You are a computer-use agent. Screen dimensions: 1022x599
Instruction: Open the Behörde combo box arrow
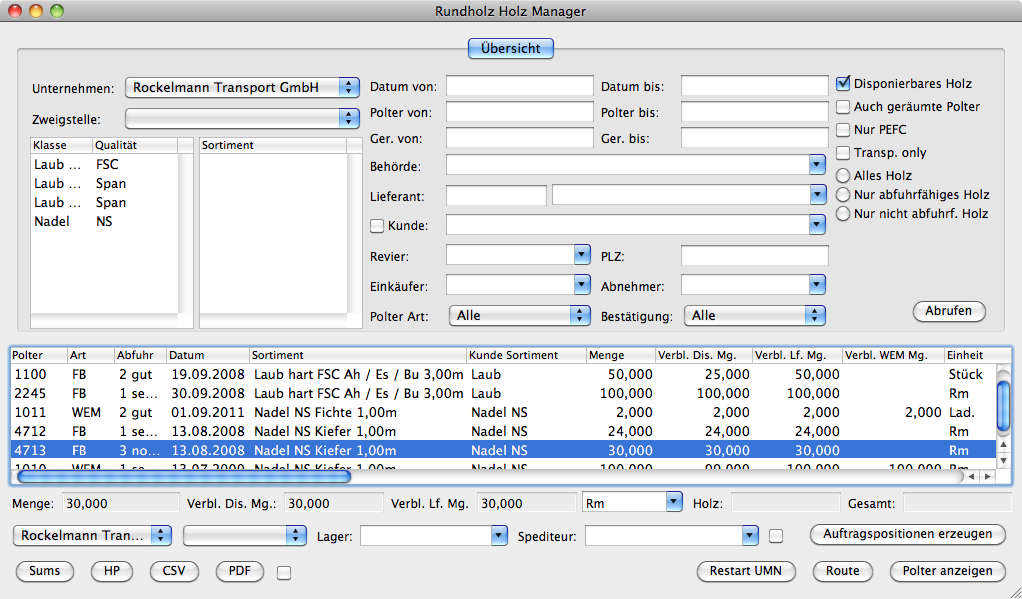pos(816,165)
